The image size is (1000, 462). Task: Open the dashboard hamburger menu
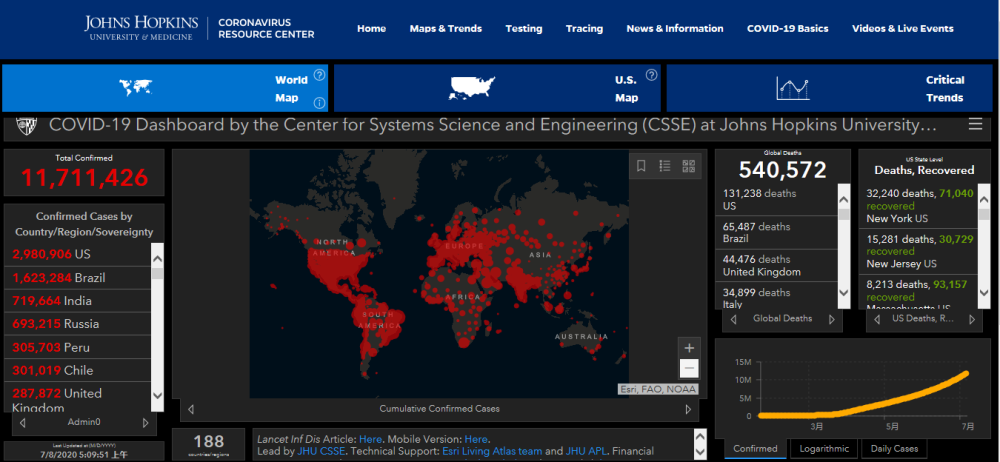click(975, 124)
